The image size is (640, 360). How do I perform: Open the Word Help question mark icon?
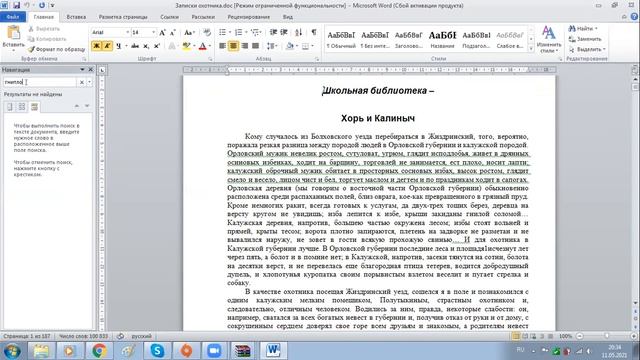[634, 17]
